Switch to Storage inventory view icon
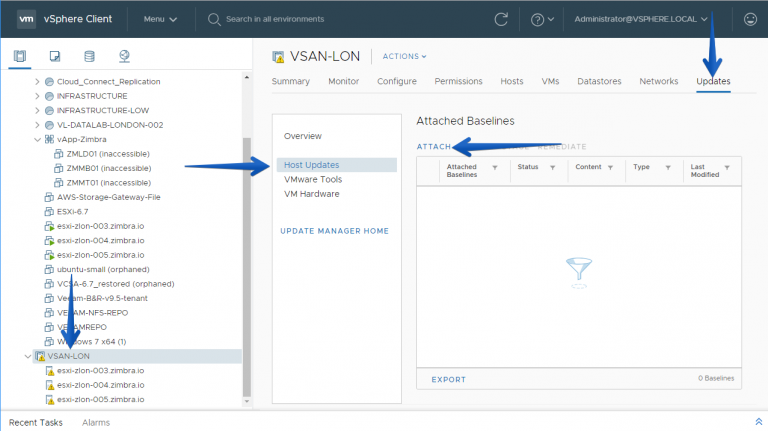 point(89,56)
